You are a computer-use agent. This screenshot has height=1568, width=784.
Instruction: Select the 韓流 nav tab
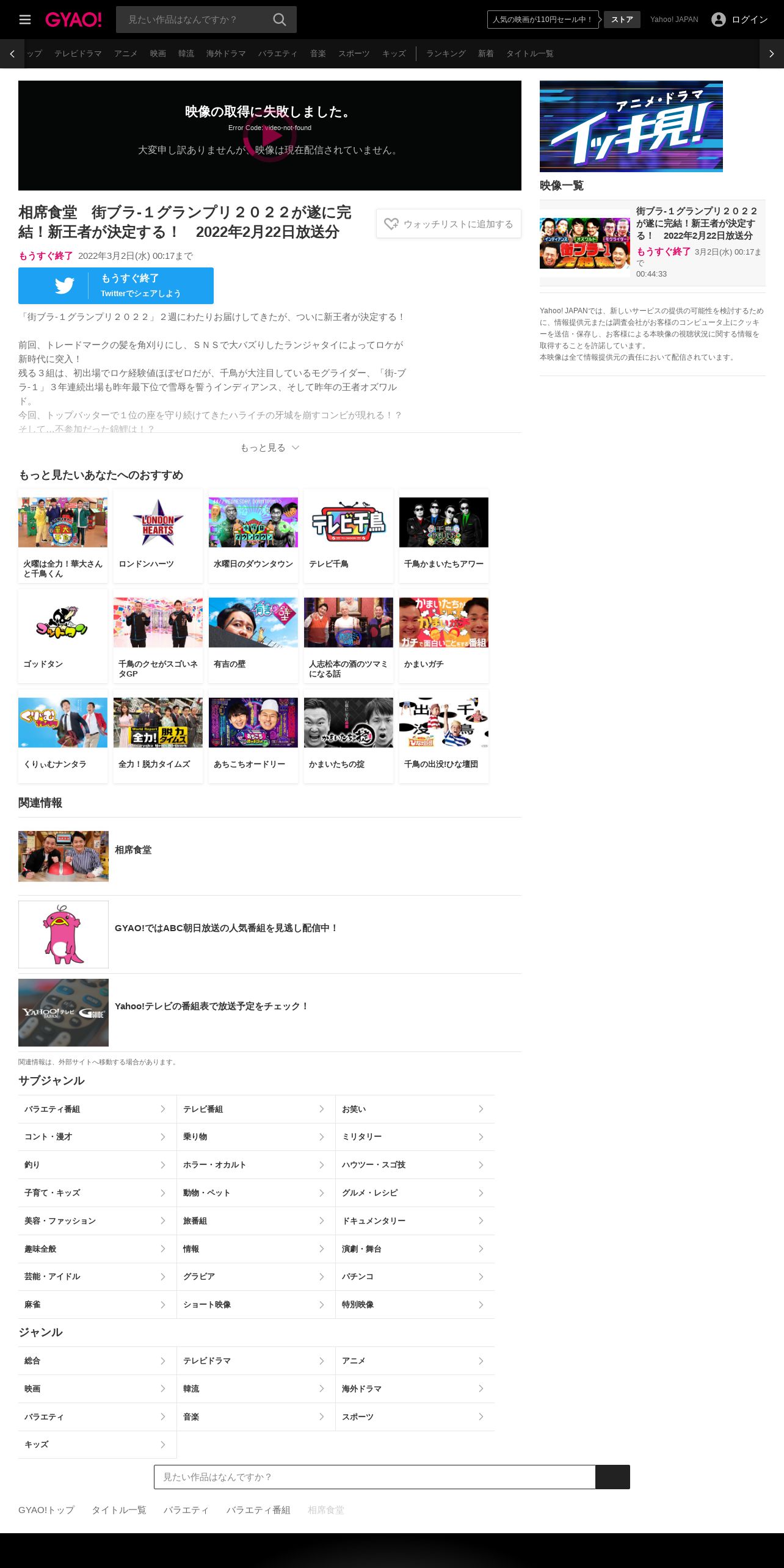tap(186, 54)
